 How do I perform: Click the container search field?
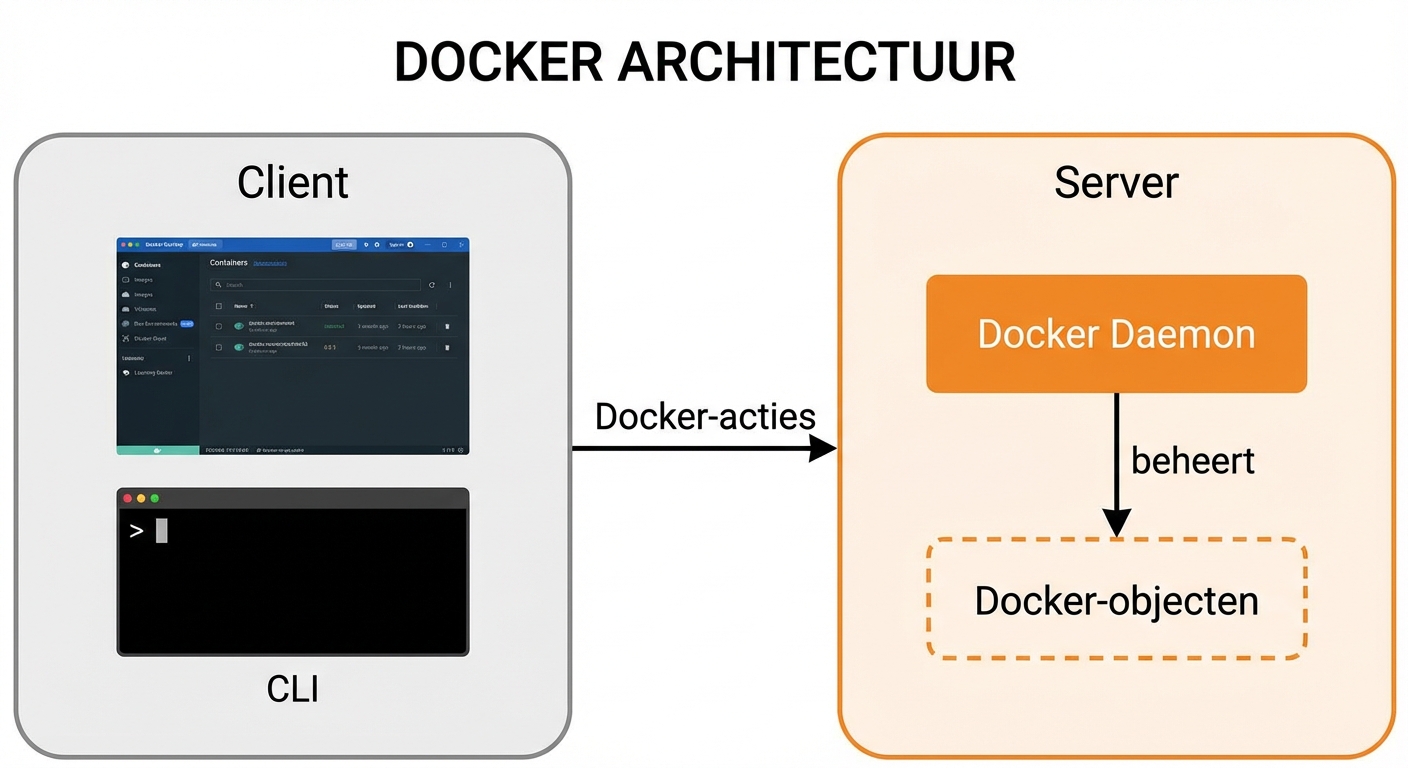[x=315, y=285]
